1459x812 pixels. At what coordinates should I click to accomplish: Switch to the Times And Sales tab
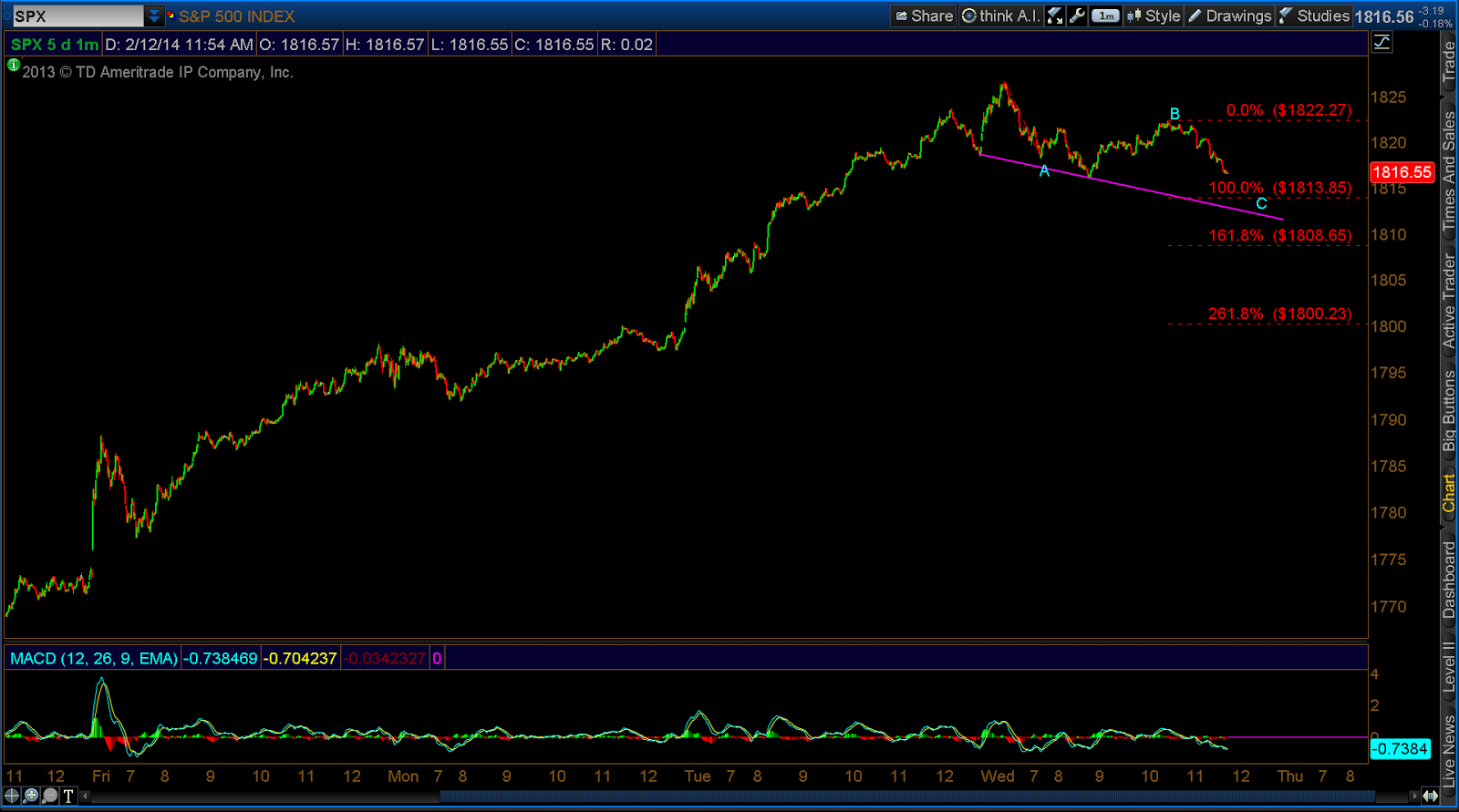point(1449,170)
